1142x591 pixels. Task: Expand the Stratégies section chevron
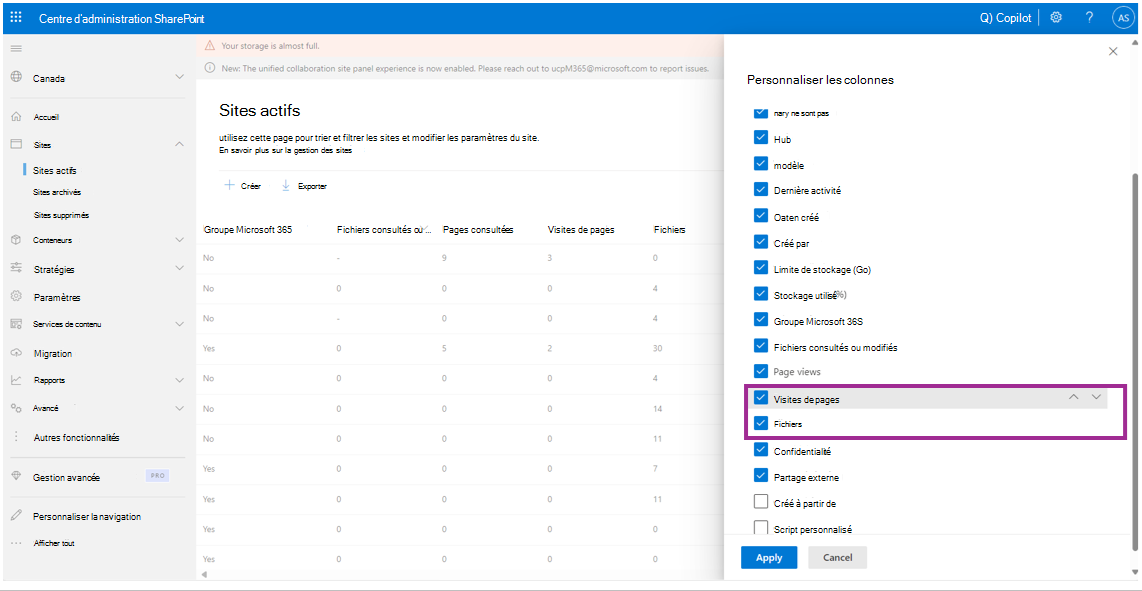pyautogui.click(x=180, y=268)
